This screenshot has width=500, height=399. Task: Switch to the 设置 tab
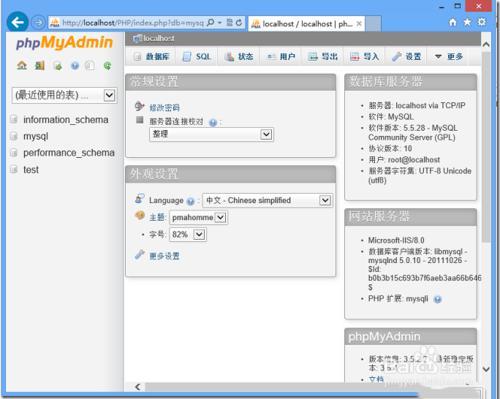[x=407, y=57]
